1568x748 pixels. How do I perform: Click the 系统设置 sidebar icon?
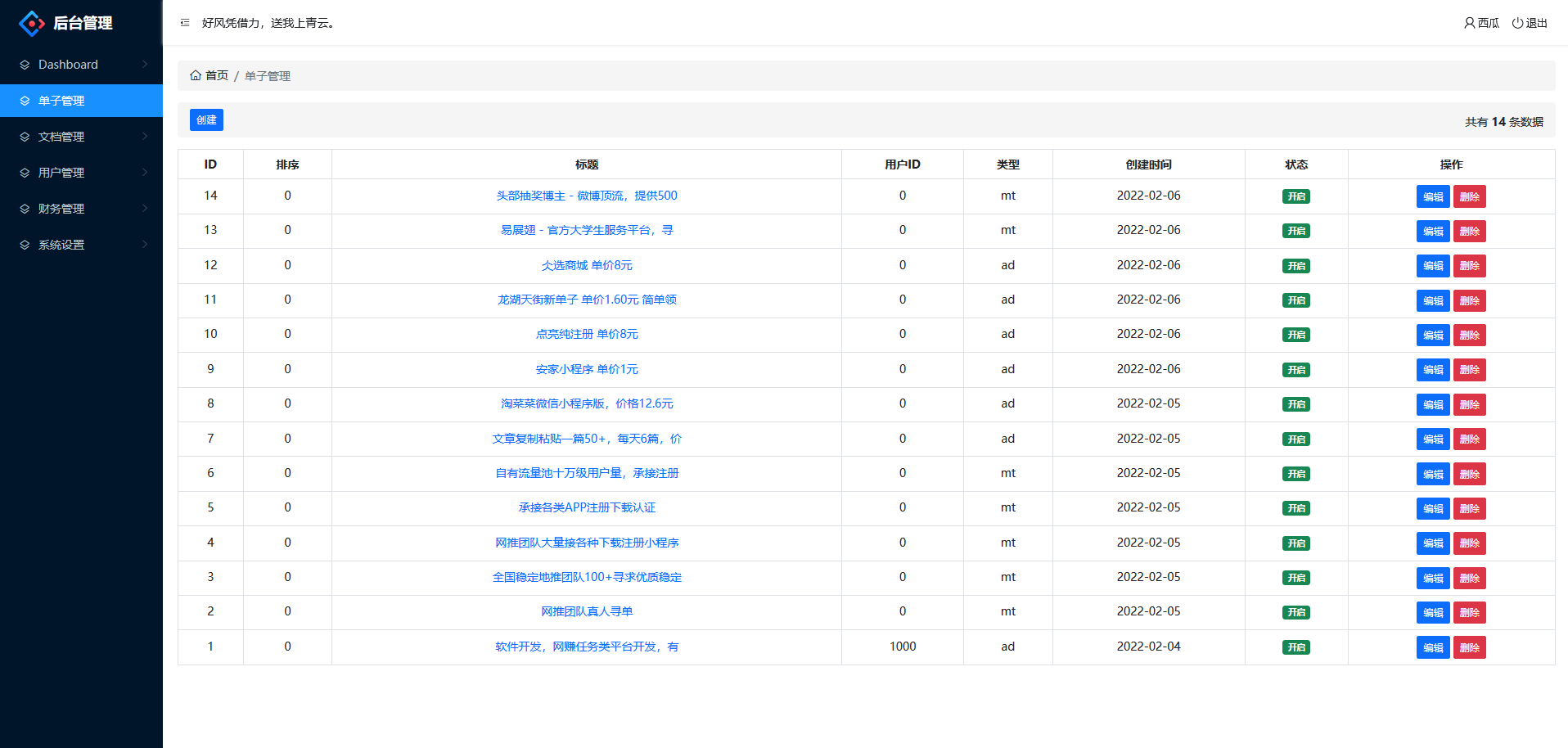(25, 245)
